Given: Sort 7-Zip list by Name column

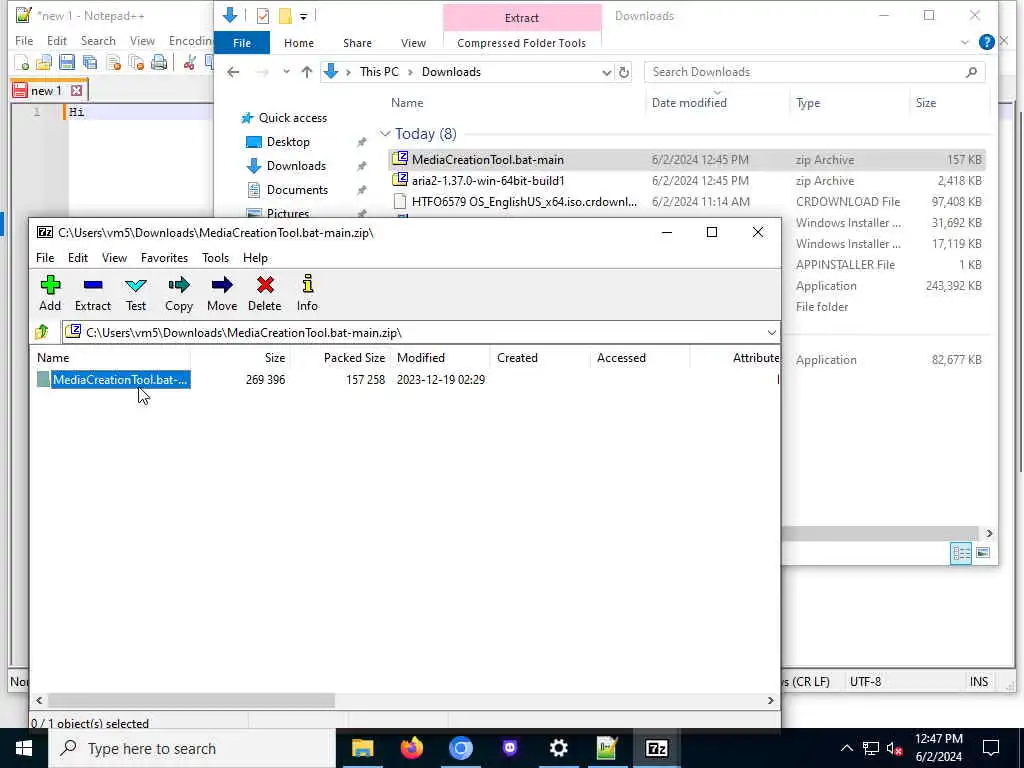Looking at the screenshot, I should [110, 358].
